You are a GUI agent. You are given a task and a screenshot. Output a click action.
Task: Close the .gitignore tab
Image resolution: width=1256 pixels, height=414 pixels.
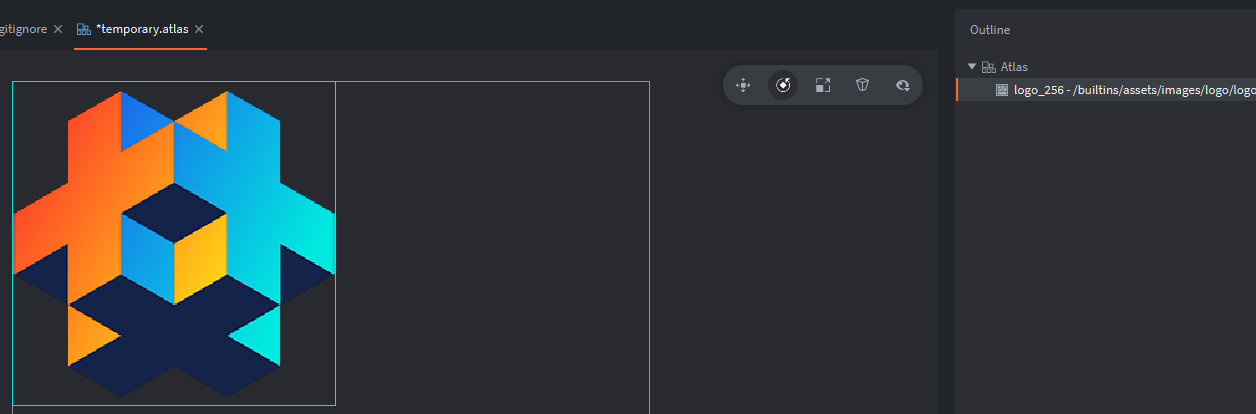(58, 29)
